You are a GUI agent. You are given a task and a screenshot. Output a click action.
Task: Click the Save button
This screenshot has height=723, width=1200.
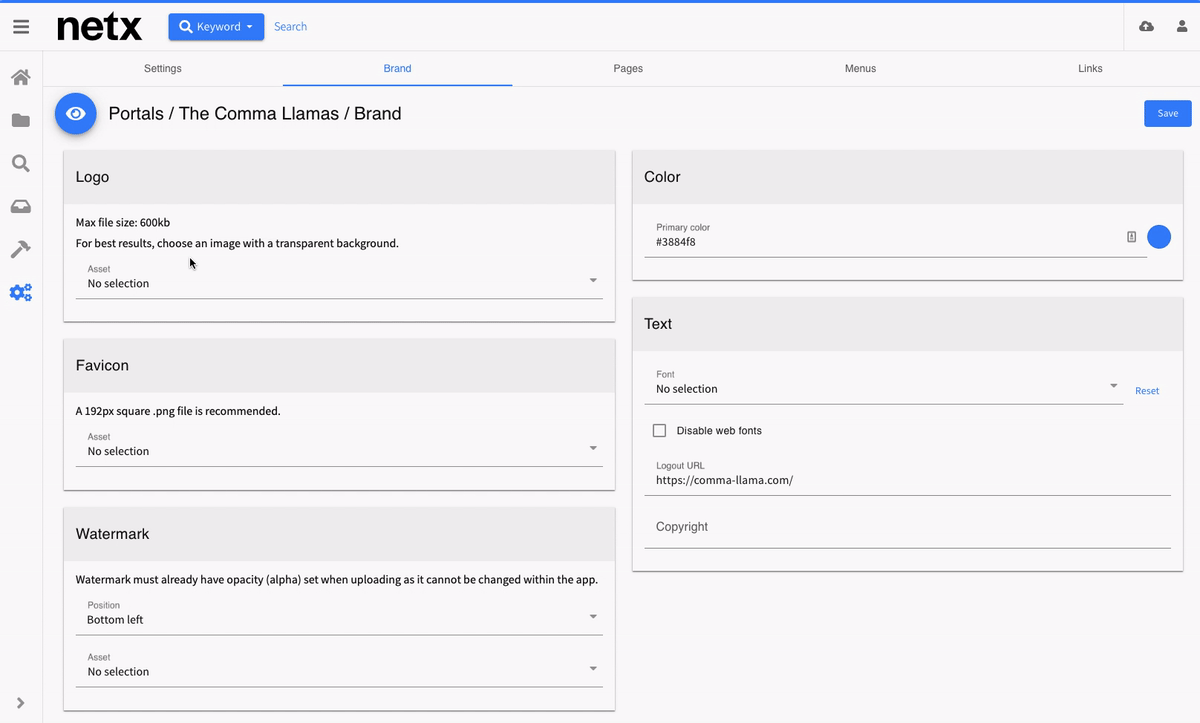(x=1167, y=113)
